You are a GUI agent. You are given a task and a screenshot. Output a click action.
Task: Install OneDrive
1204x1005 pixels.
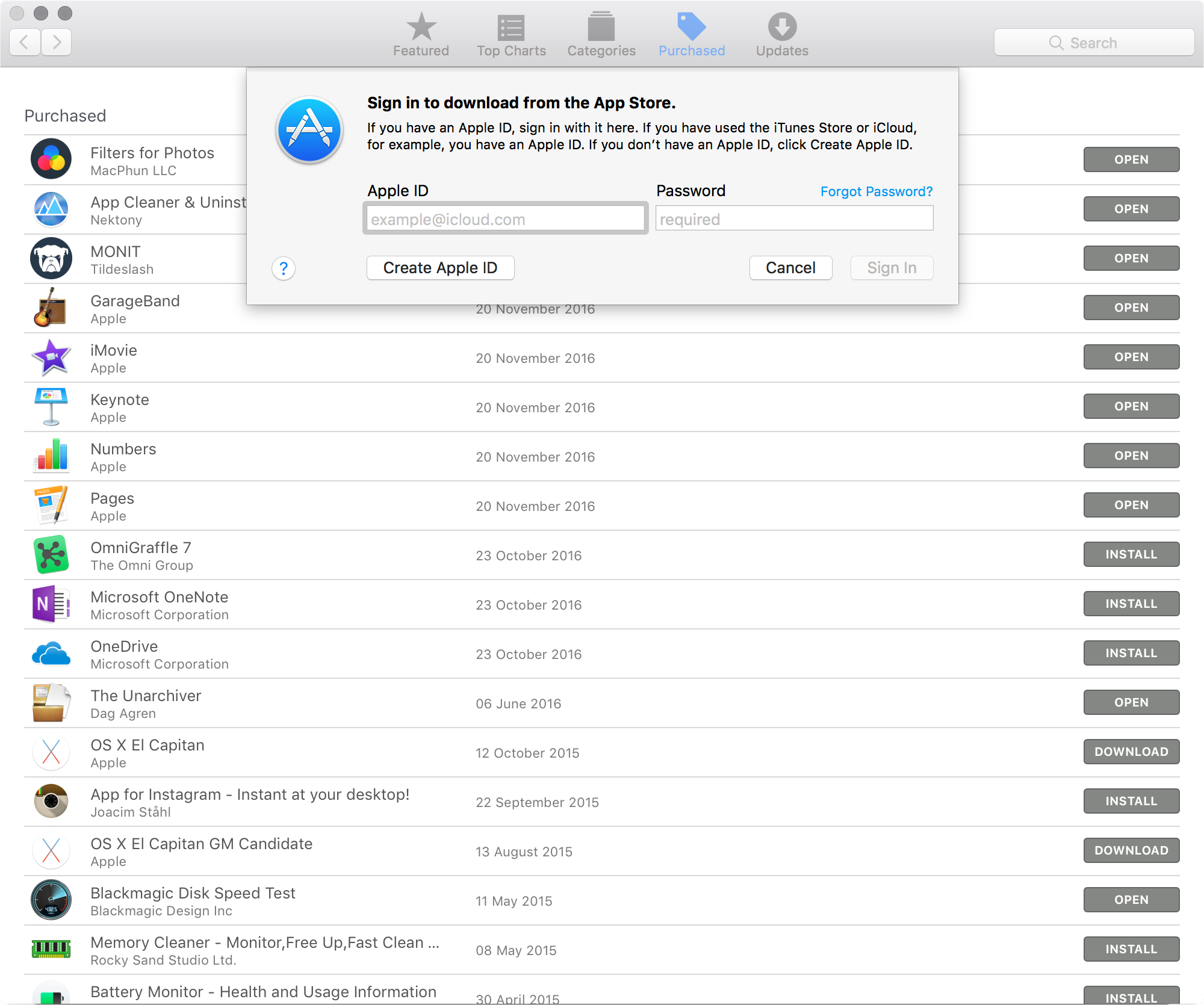point(1131,653)
